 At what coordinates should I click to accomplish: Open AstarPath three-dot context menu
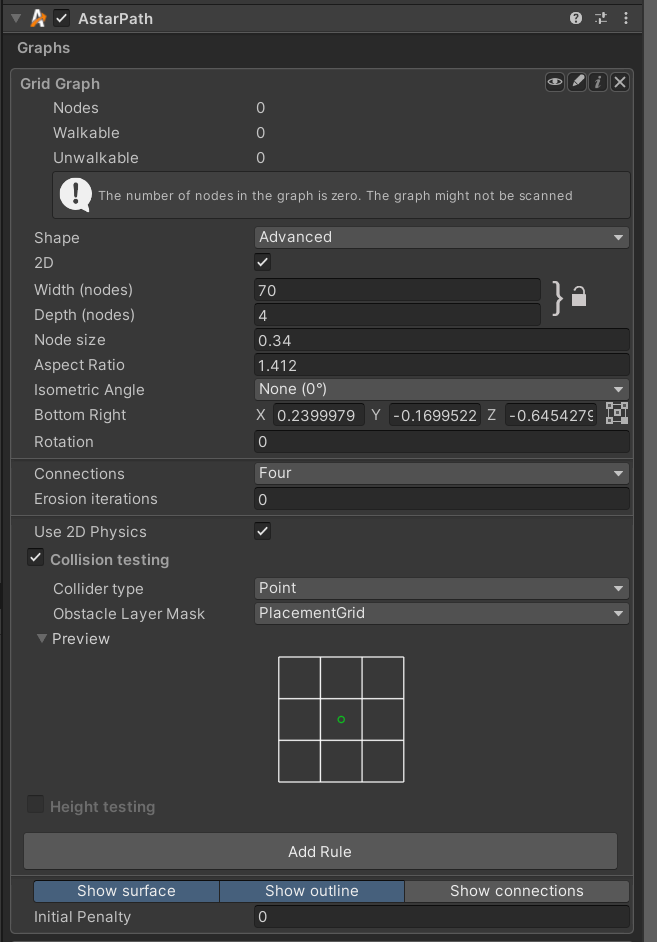[626, 18]
